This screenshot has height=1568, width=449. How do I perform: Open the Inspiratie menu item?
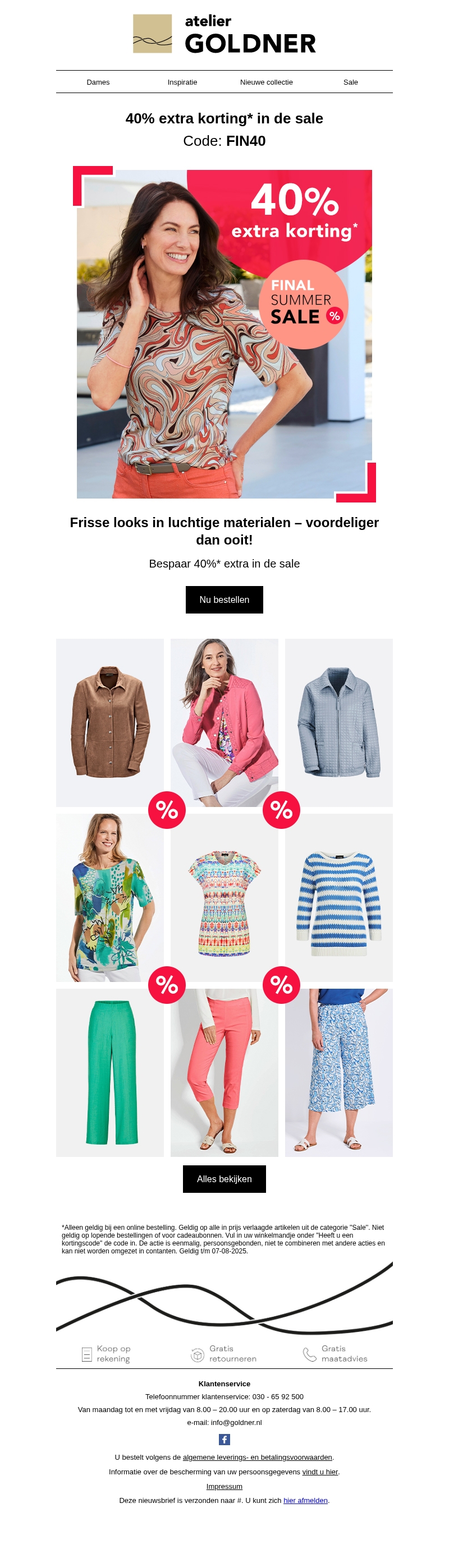[x=182, y=82]
